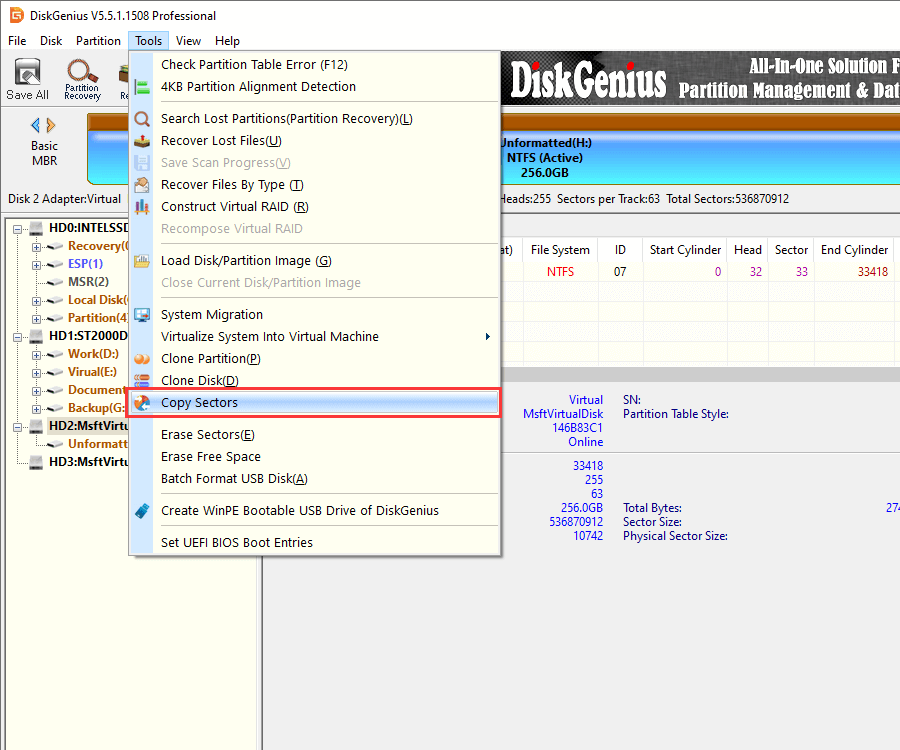Collapse the HD1:ST2000D tree node

tap(18, 336)
